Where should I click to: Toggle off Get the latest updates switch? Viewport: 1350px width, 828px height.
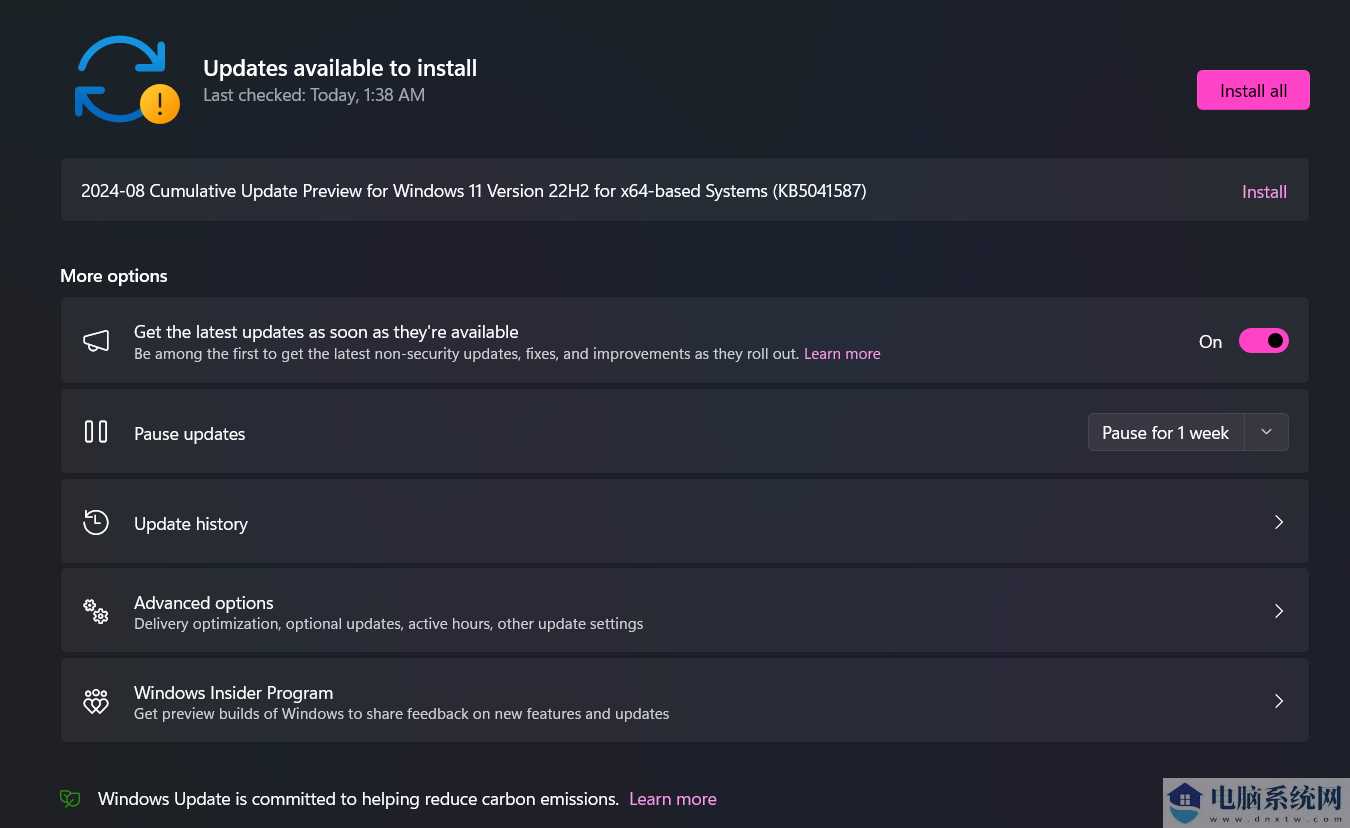[1264, 341]
